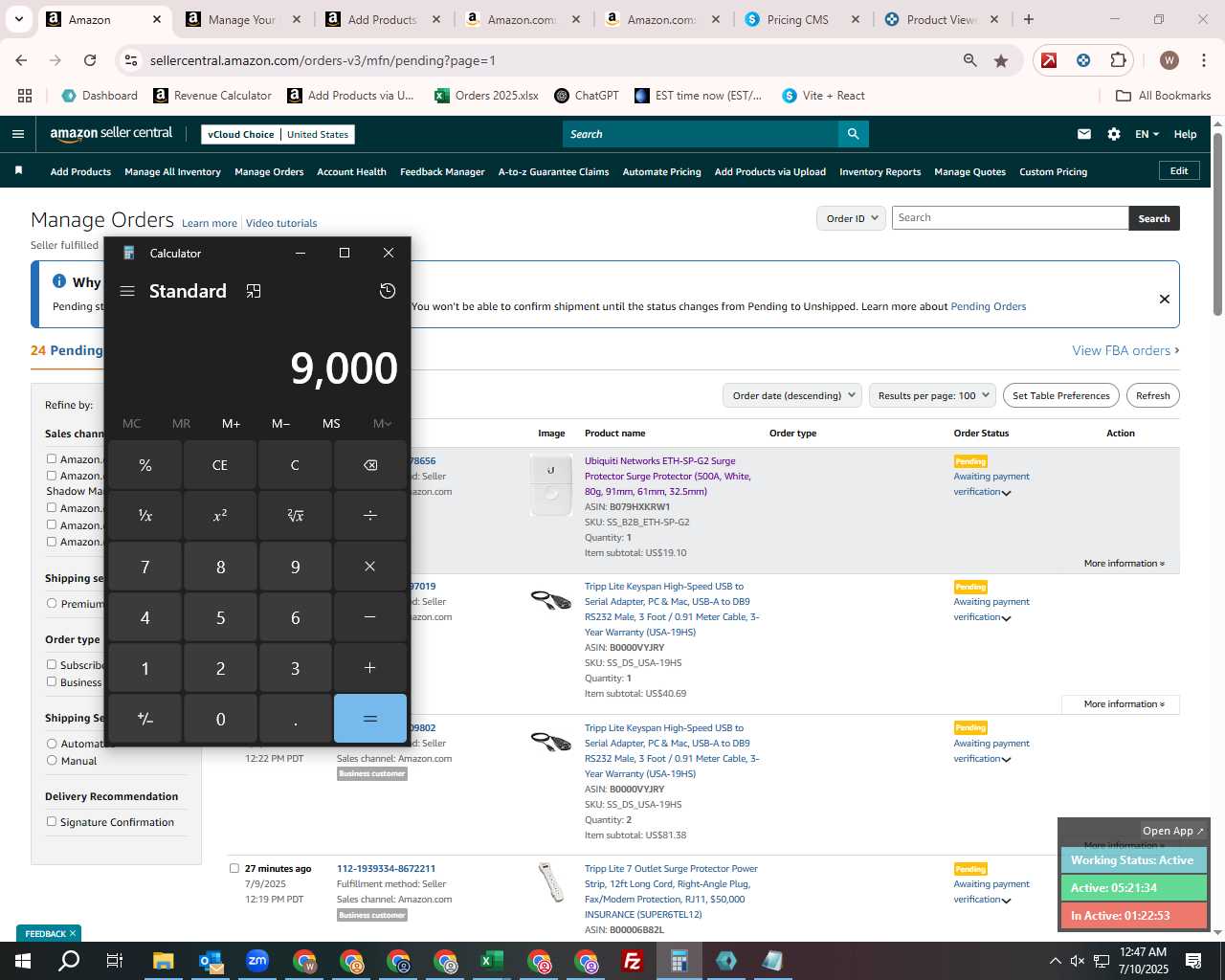Expand More information for Ubiquiti order
This screenshot has height=980, width=1225.
coord(1125,563)
